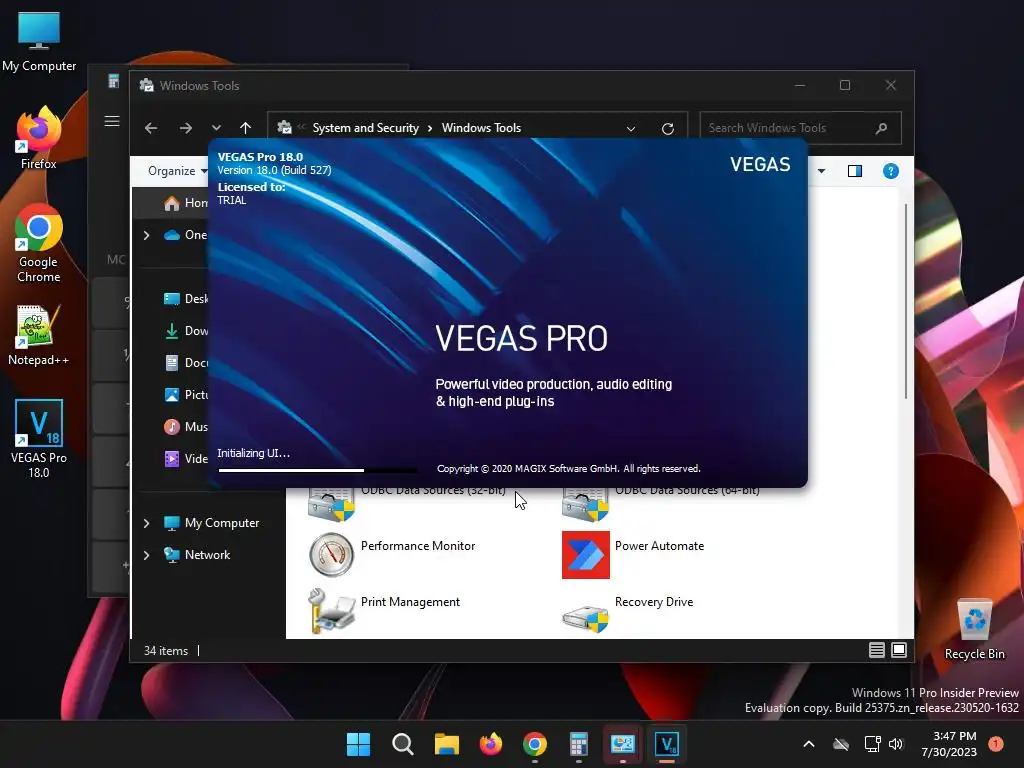This screenshot has width=1024, height=768.
Task: Open the calculator hamburger menu behind
Action: 112,121
